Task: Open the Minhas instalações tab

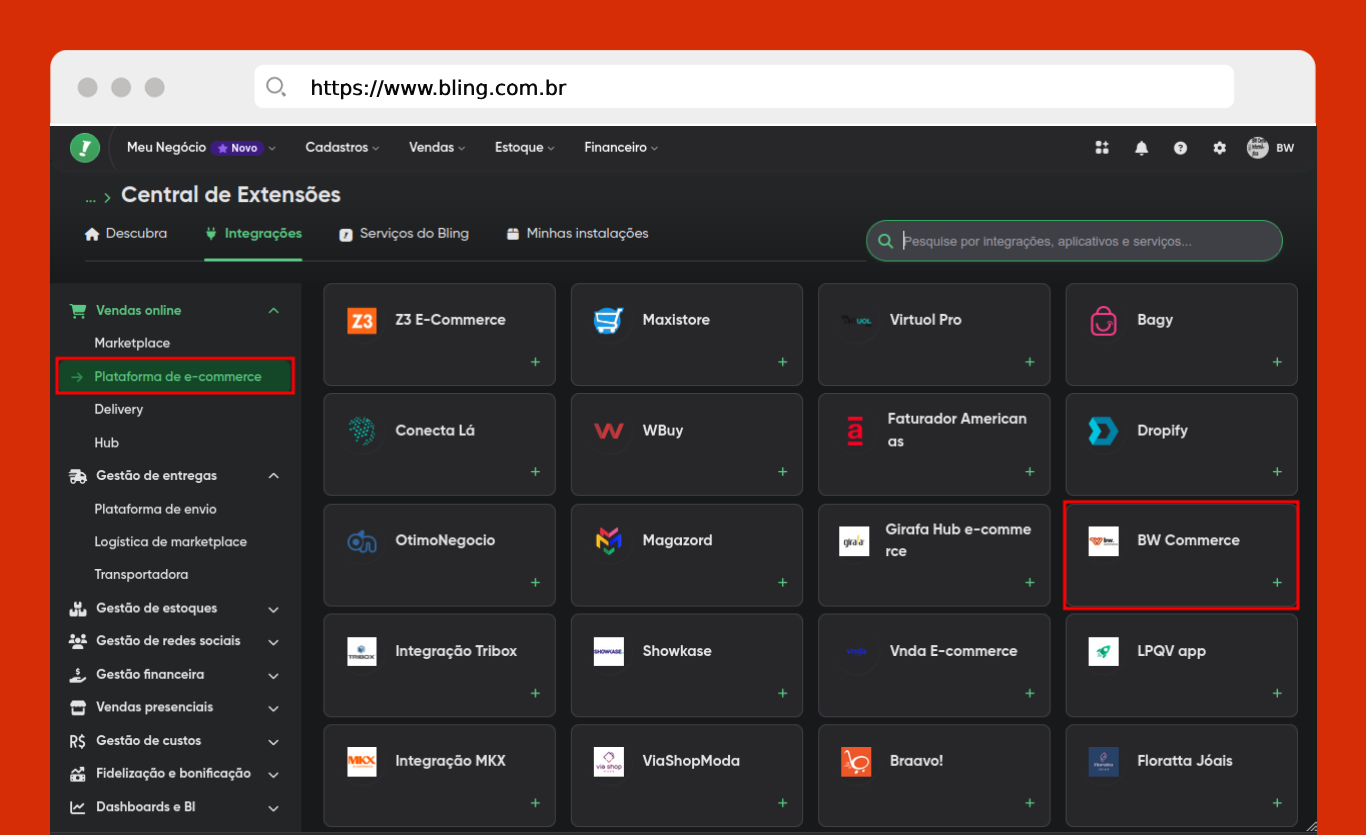Action: tap(577, 234)
